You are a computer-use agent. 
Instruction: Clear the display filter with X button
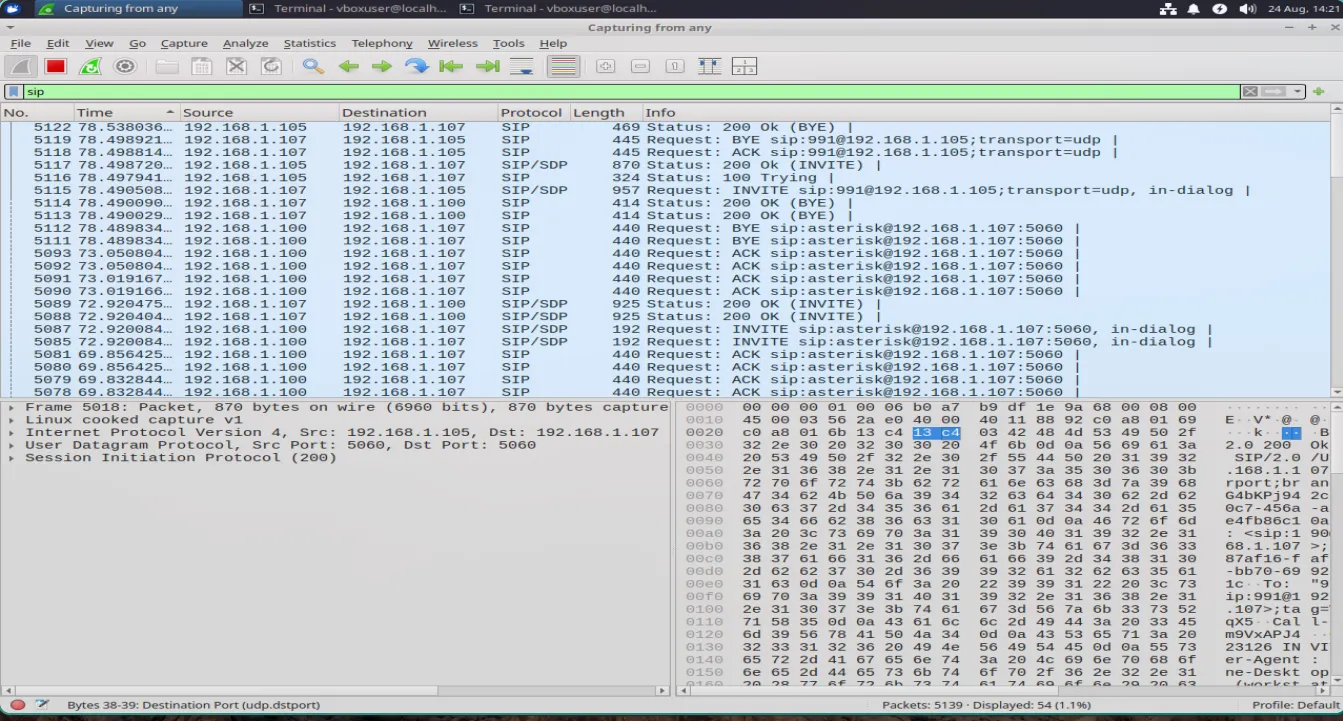click(1250, 91)
